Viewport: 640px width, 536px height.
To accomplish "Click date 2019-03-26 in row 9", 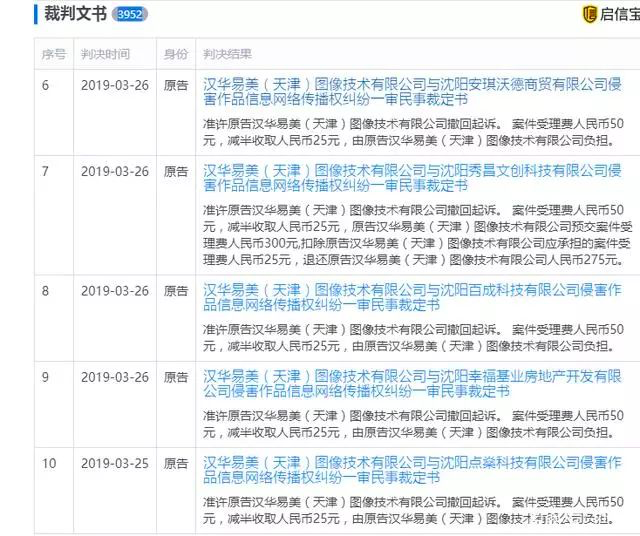I will [115, 377].
